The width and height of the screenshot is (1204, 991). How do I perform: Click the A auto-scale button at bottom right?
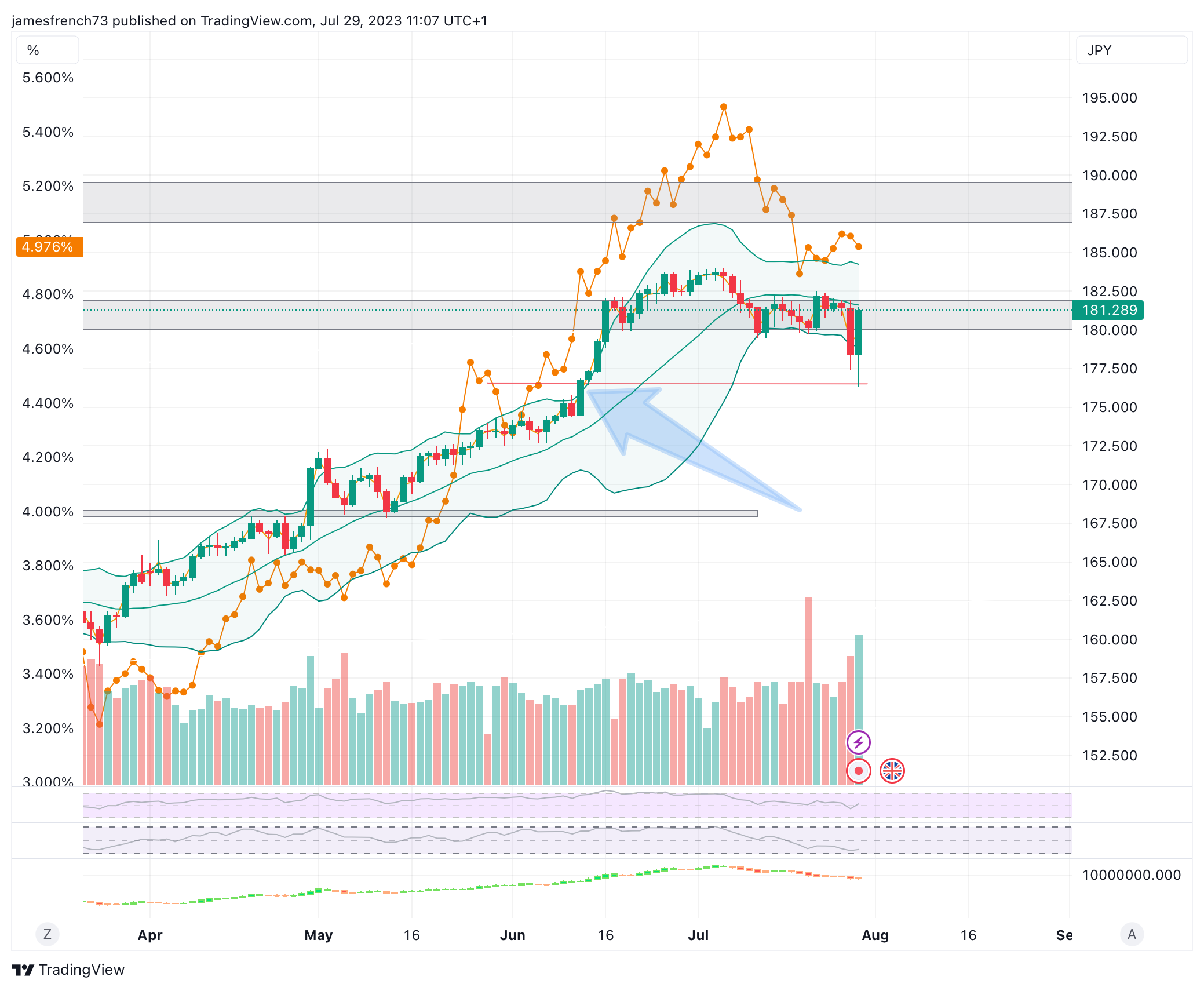(x=1132, y=934)
